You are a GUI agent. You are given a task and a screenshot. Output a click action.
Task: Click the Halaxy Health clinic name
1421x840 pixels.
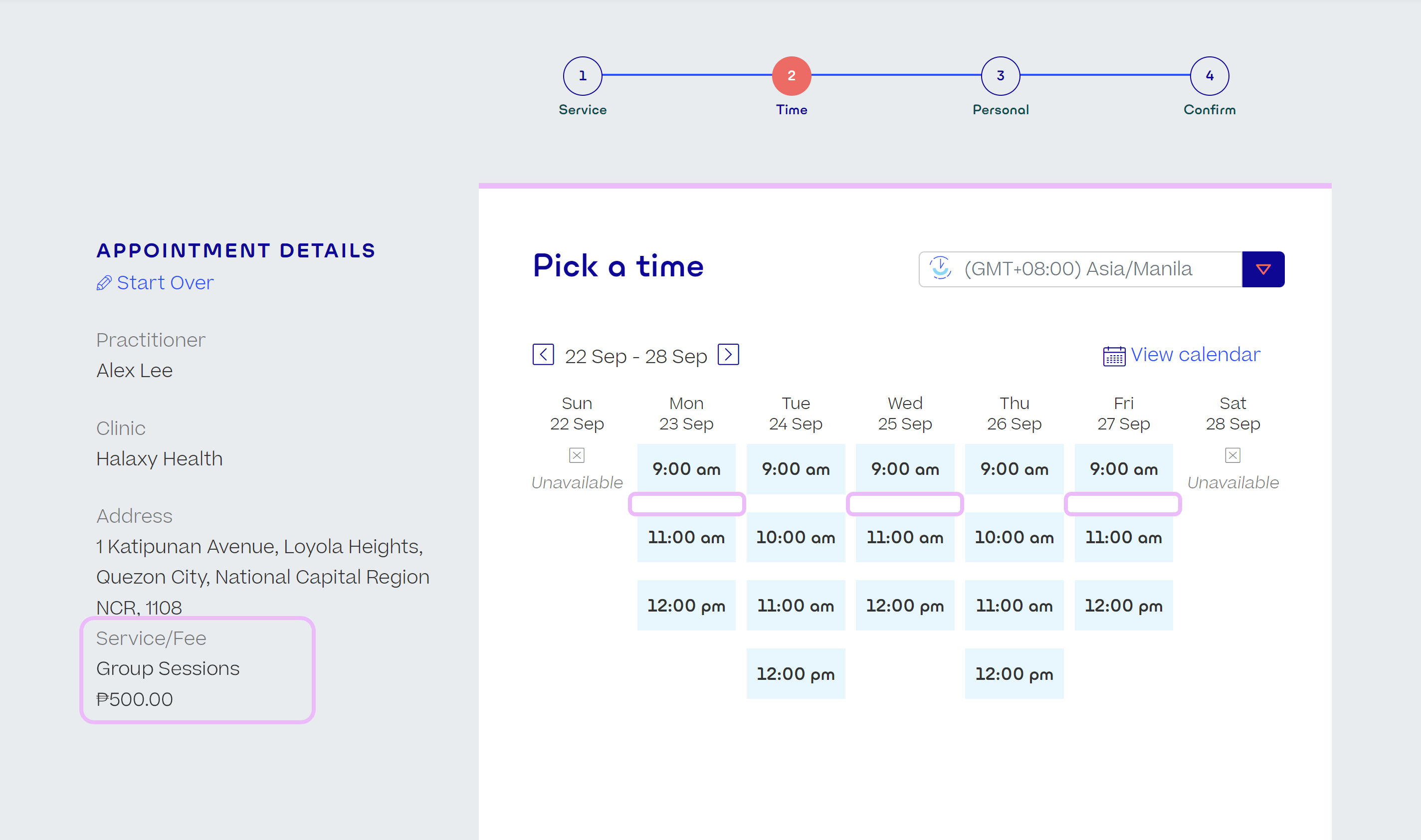point(159,458)
